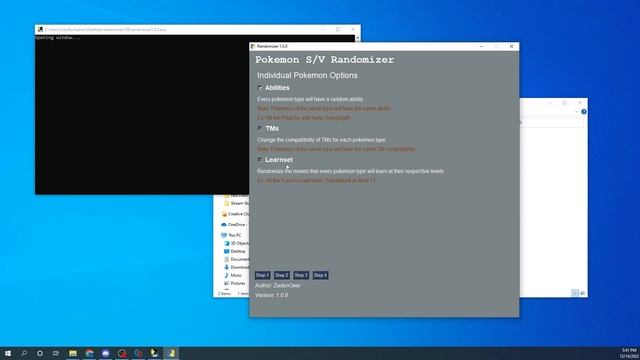Click the TMs label text
640x360 pixels.
[x=272, y=128]
